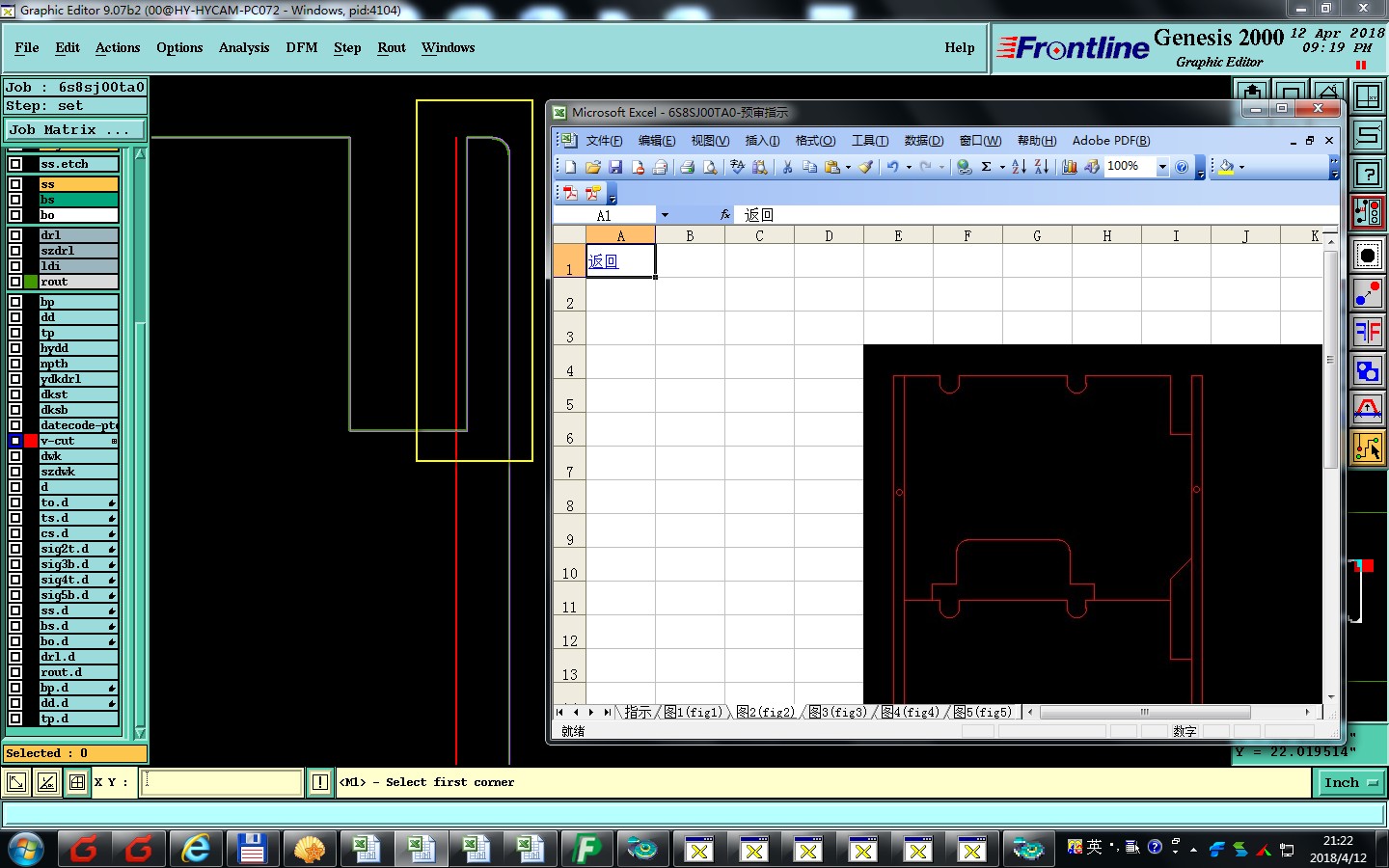Screen dimensions: 1389x868
Task: Click the zoom window icon in the bottom-left Genesis toolbar
Action: pyautogui.click(x=16, y=782)
